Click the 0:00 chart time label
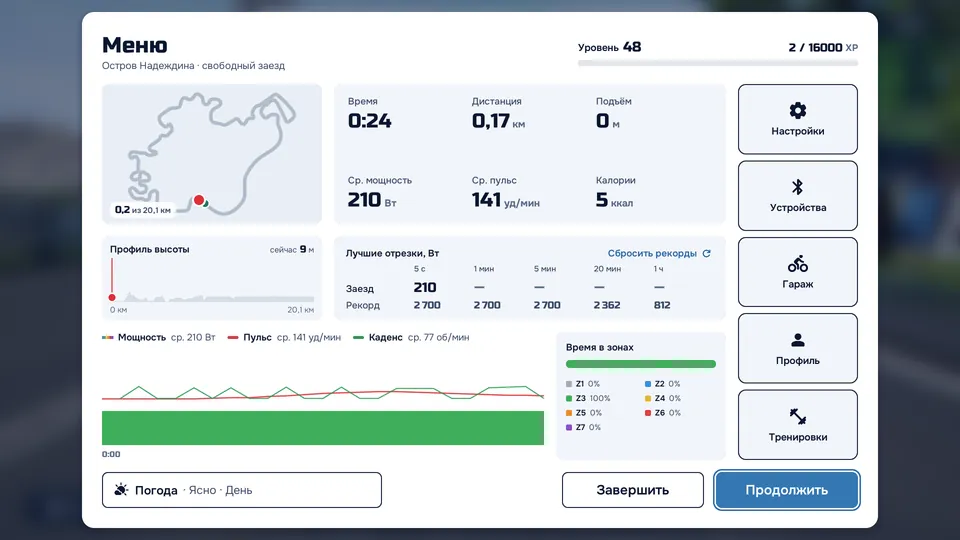Viewport: 960px width, 540px height. click(x=111, y=454)
